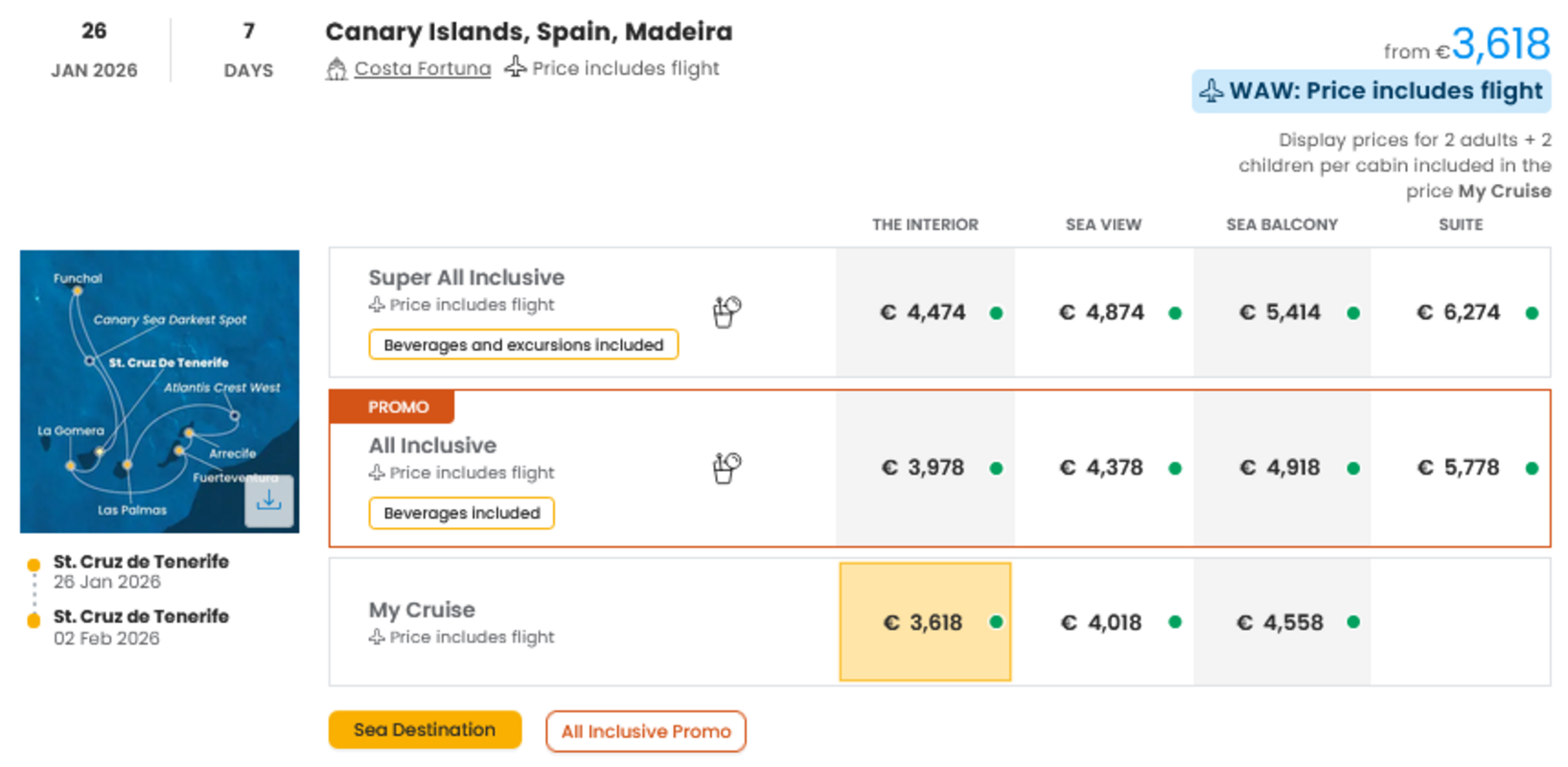Click the drink icon in All Inclusive row
Screen dimensions: 1568x767
[726, 467]
